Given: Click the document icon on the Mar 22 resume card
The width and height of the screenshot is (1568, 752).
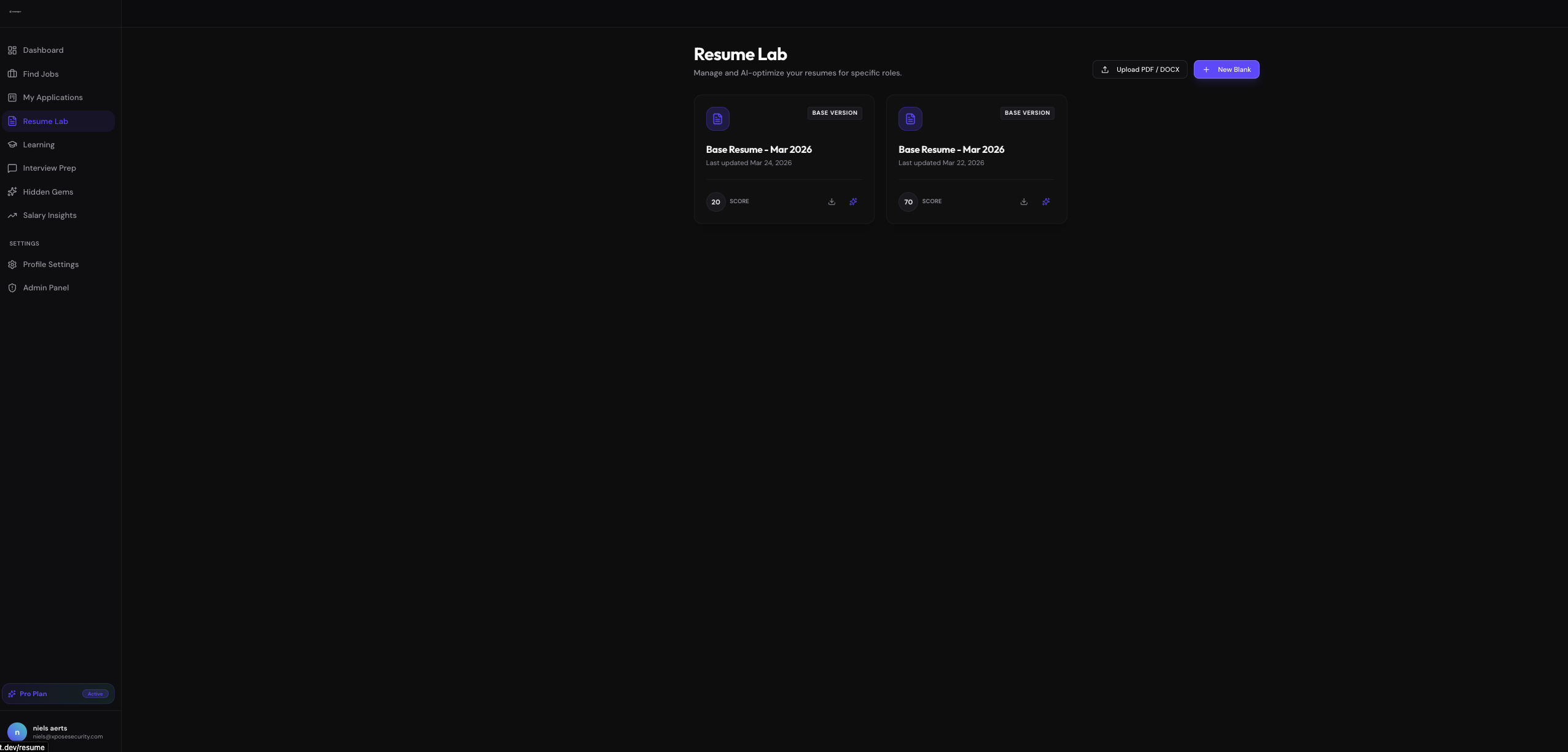Looking at the screenshot, I should point(910,118).
